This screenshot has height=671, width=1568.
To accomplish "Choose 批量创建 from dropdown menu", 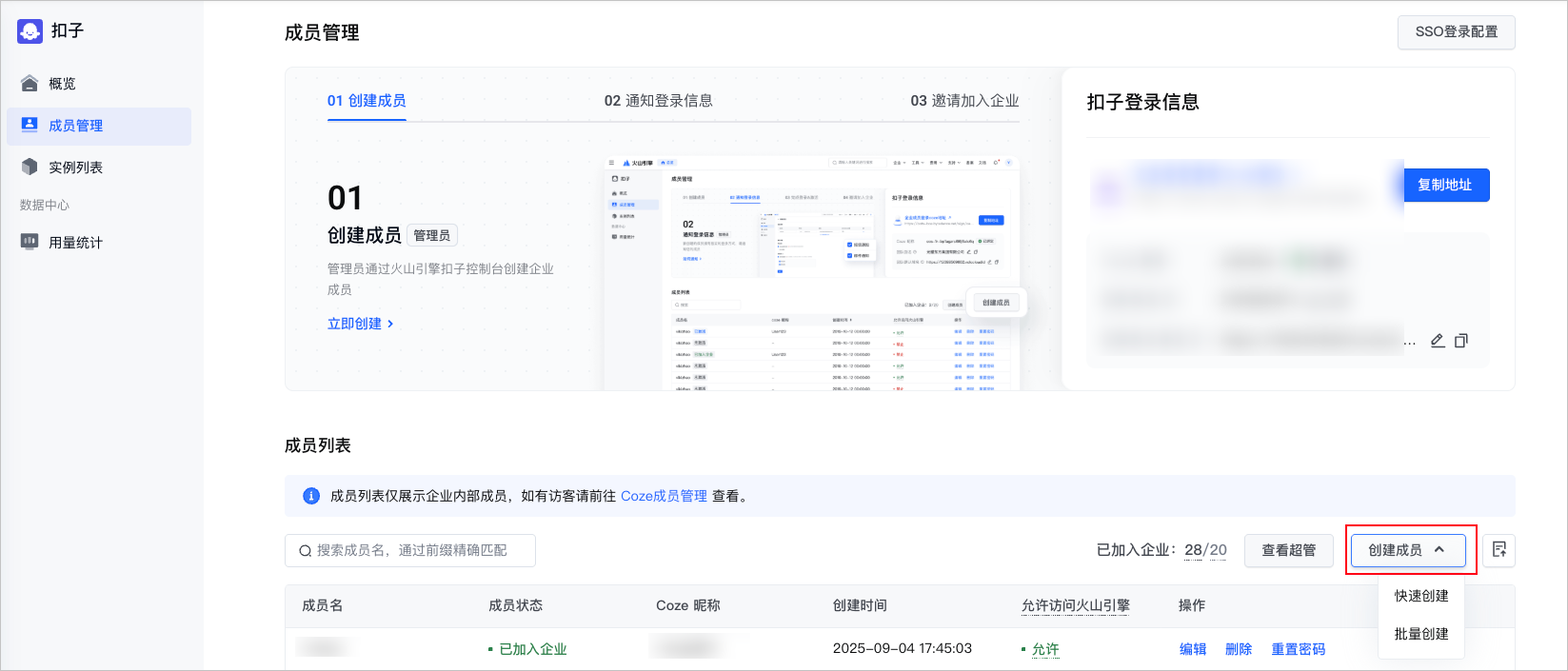I will (1421, 634).
